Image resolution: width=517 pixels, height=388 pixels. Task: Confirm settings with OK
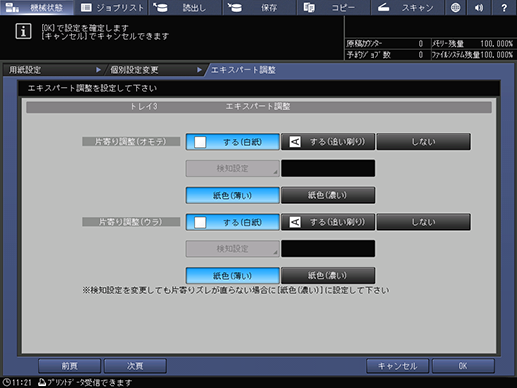(463, 366)
